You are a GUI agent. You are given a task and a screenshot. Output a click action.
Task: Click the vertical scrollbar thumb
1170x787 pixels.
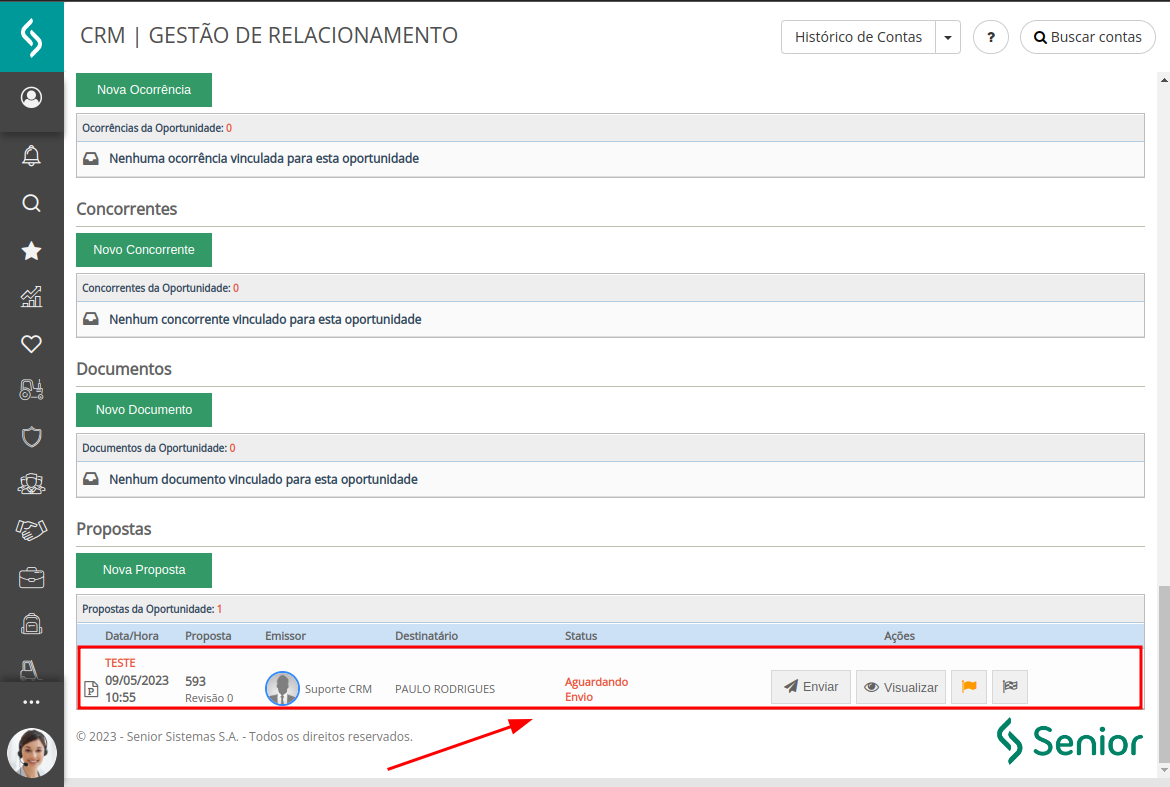(x=1164, y=673)
